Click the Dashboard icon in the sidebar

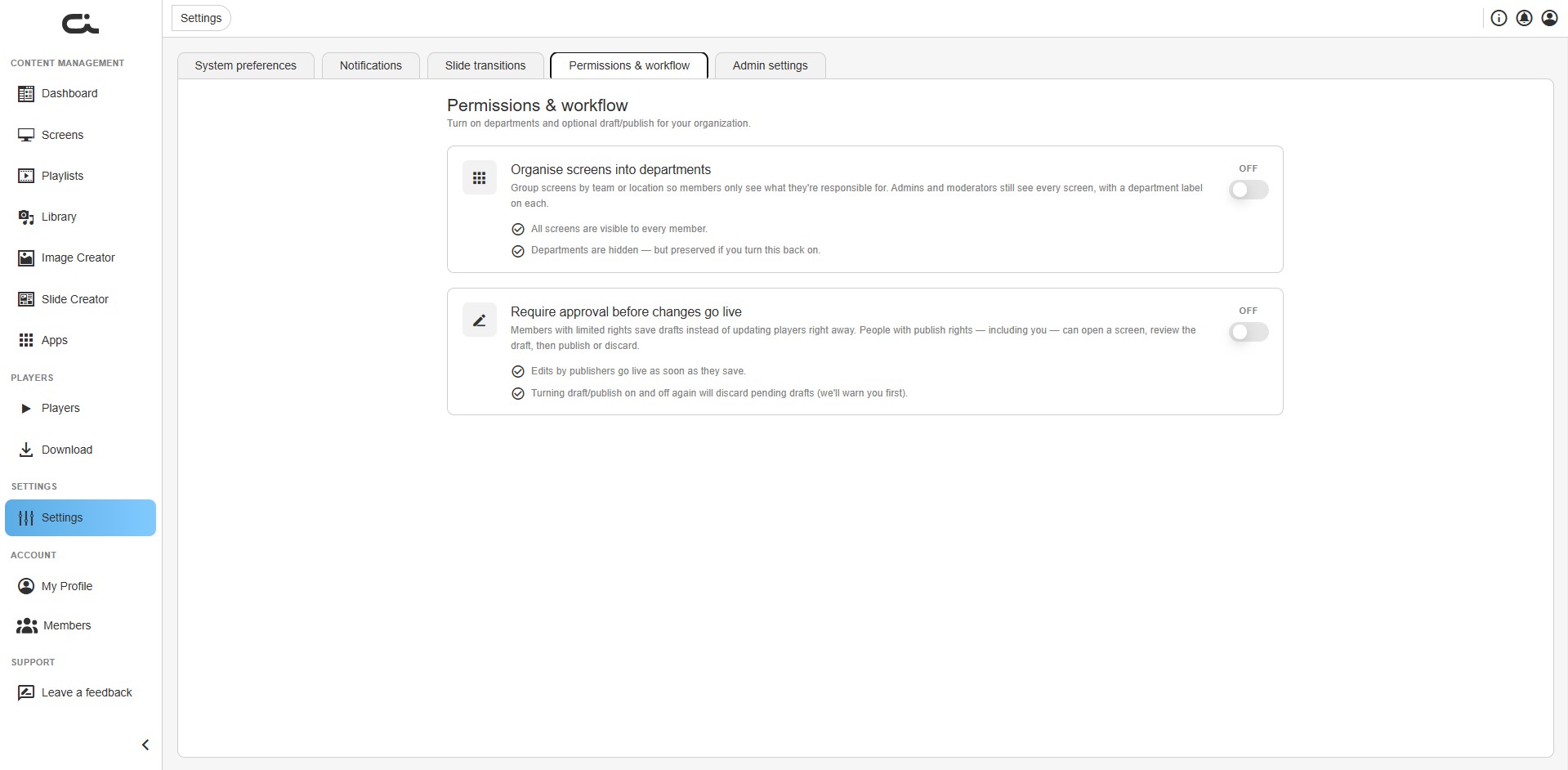click(x=26, y=94)
